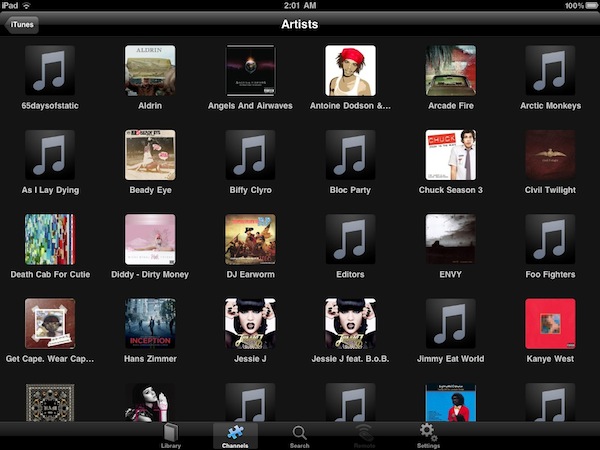Click the Biffy Clyro label
600x450 pixels.
click(250, 190)
